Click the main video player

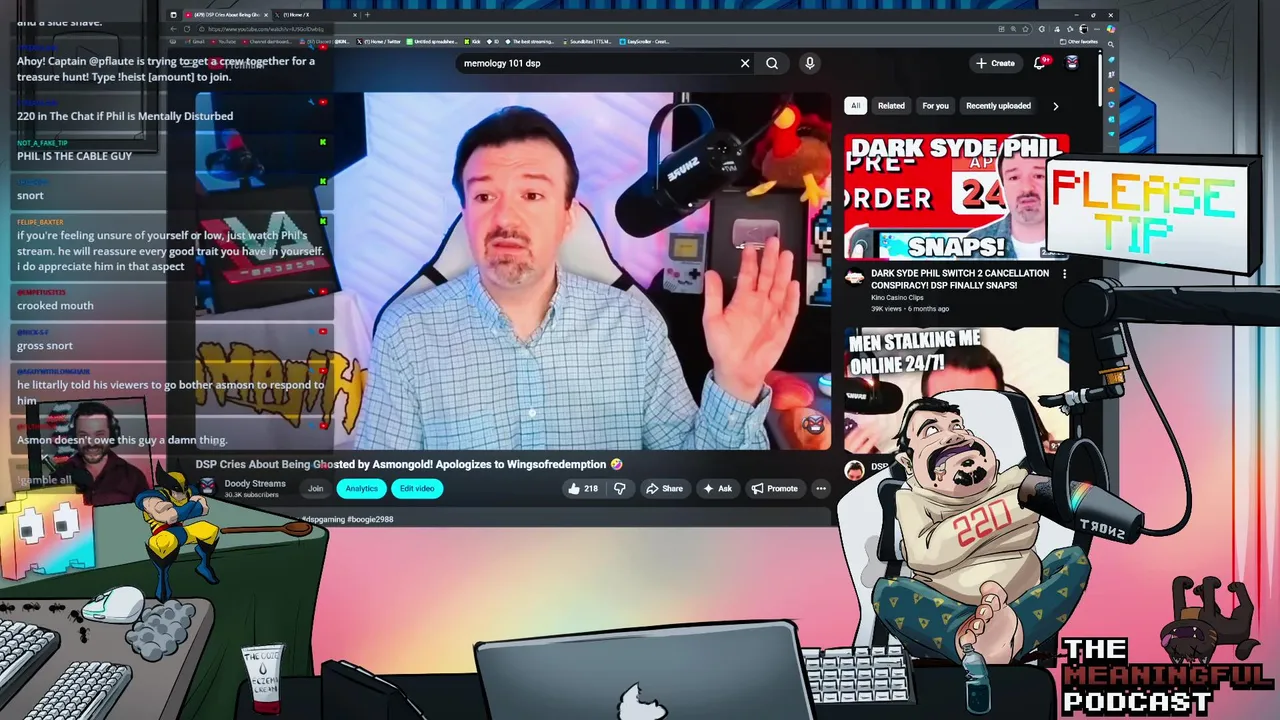pyautogui.click(x=513, y=271)
